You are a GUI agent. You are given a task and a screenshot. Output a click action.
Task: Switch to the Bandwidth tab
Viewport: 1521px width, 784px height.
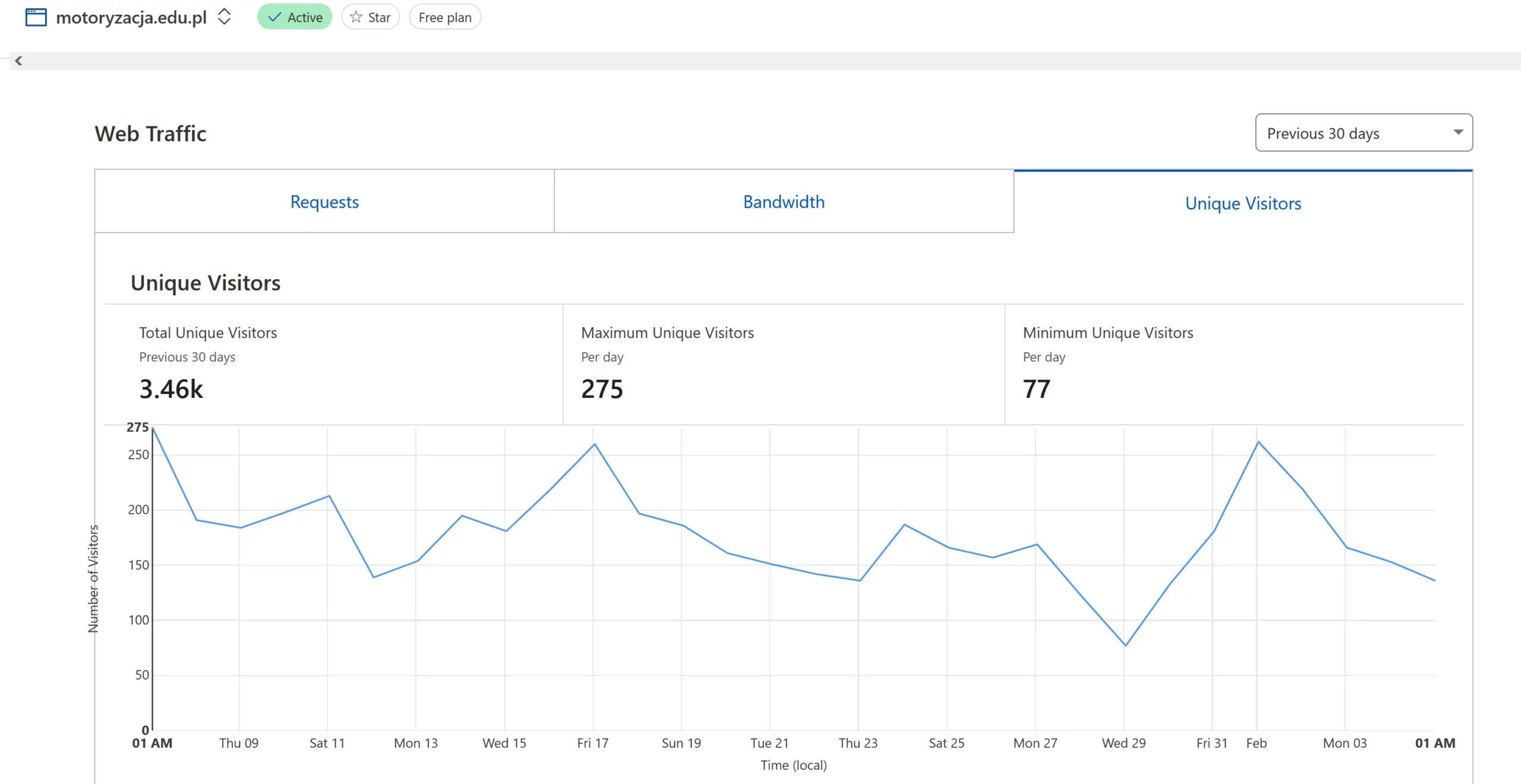point(783,202)
